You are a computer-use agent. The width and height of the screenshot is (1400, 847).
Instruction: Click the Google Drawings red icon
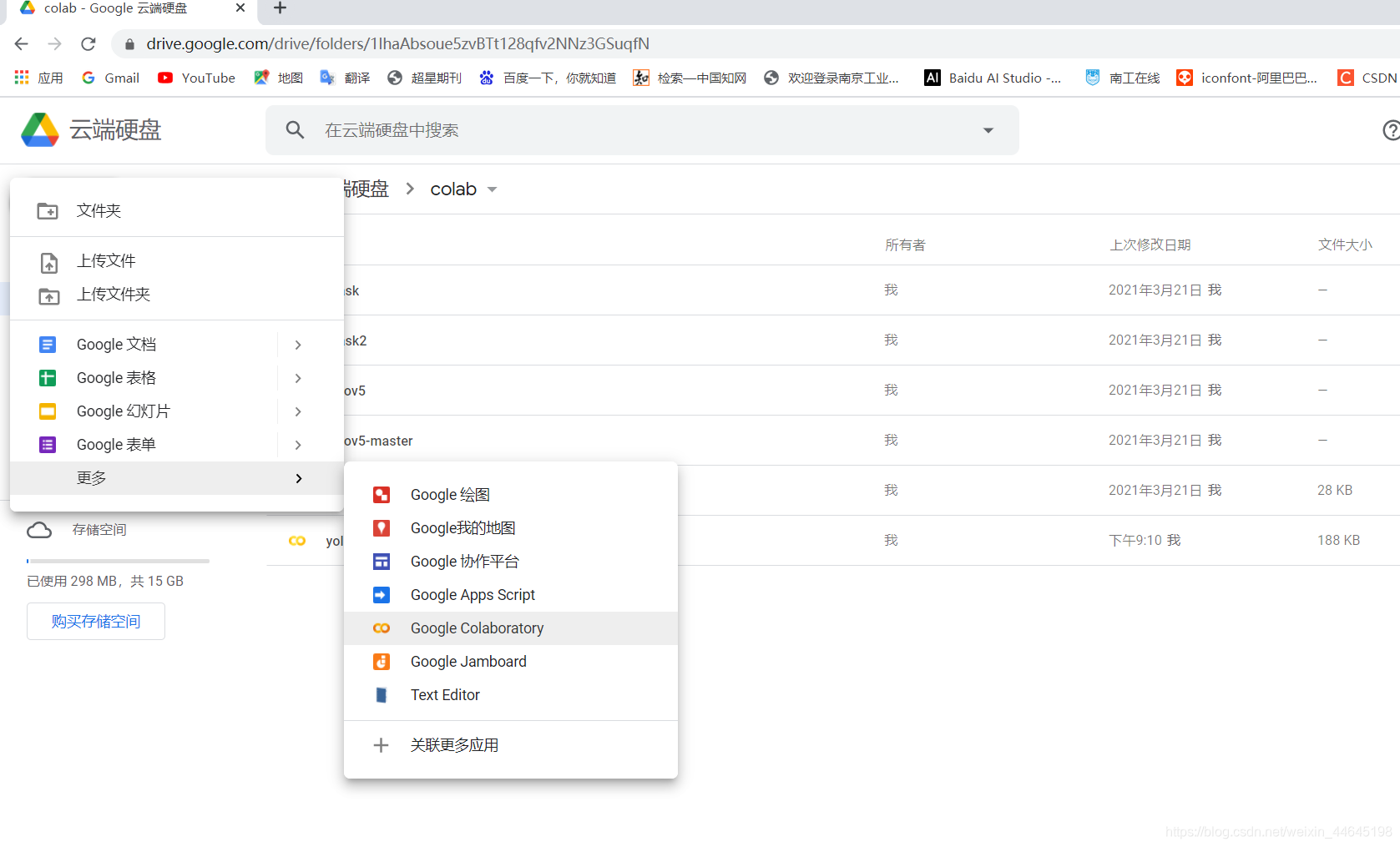[382, 495]
